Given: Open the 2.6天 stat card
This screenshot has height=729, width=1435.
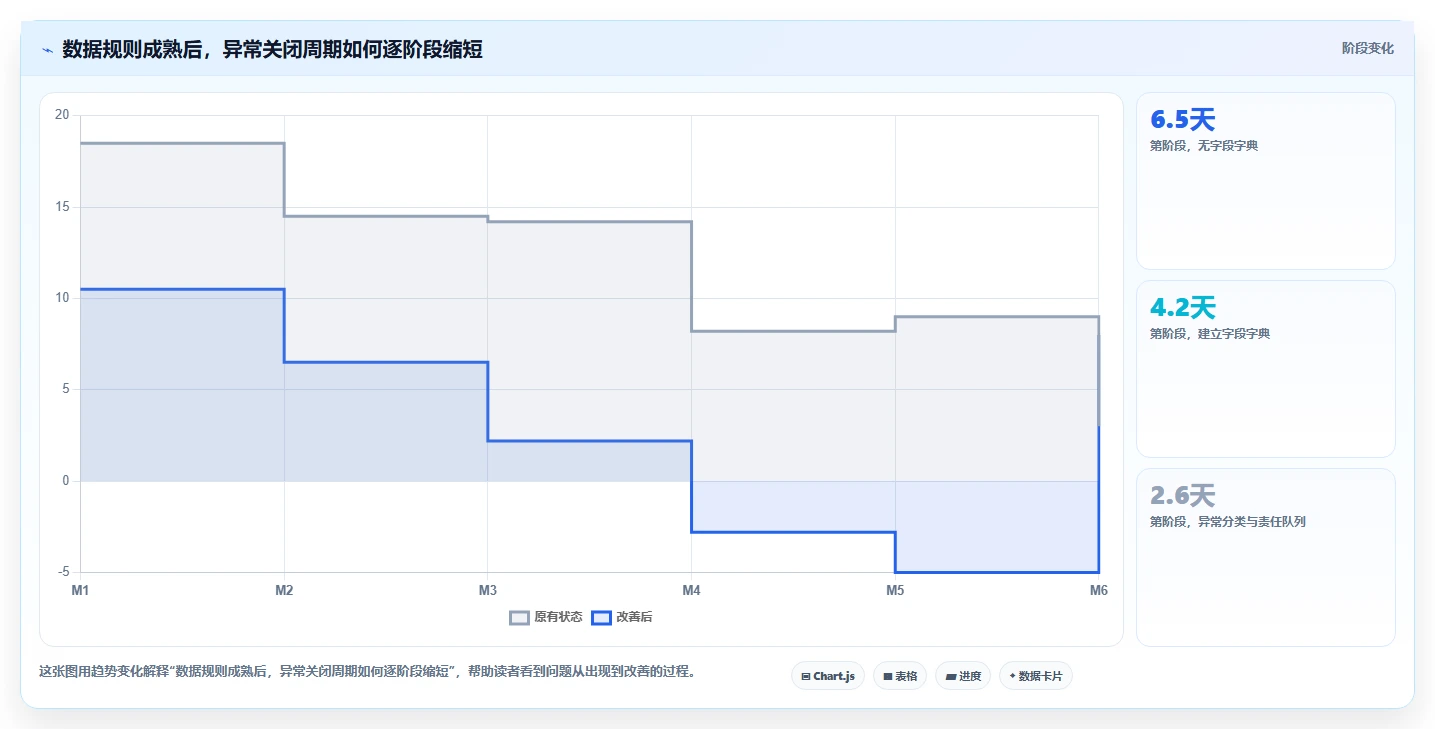Looking at the screenshot, I should (1266, 557).
